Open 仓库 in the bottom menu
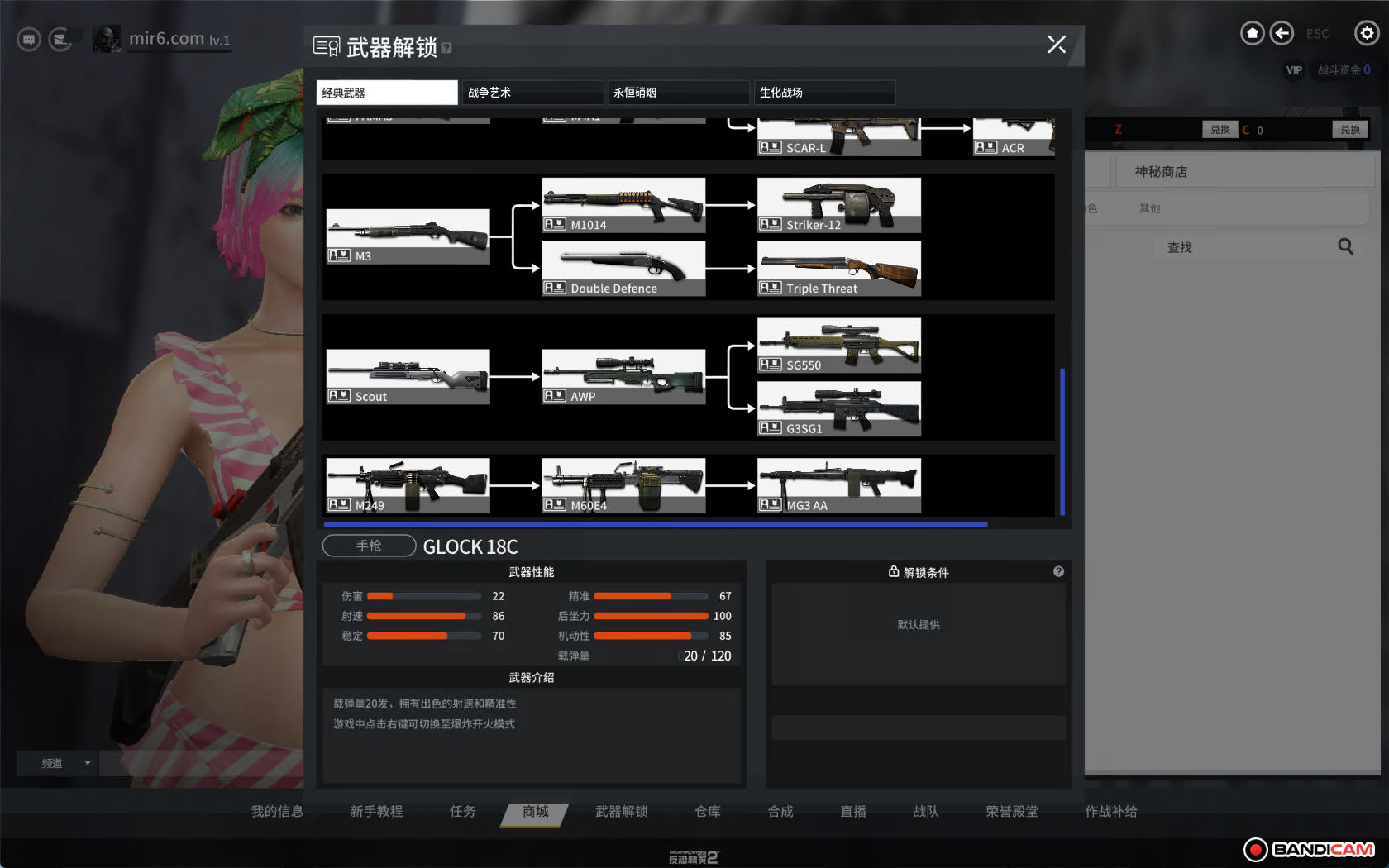This screenshot has width=1389, height=868. point(707,812)
